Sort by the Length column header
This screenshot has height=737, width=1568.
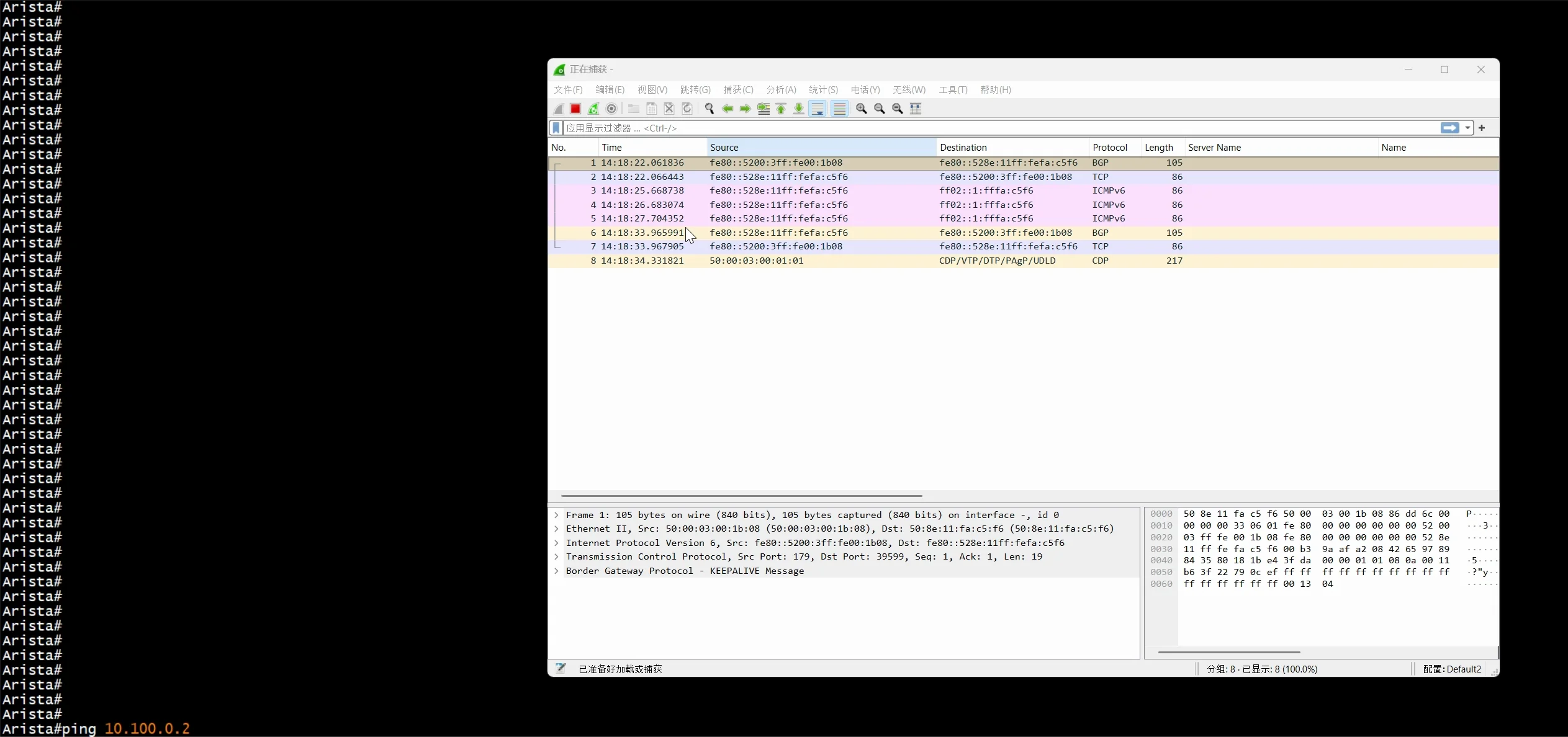click(1163, 148)
